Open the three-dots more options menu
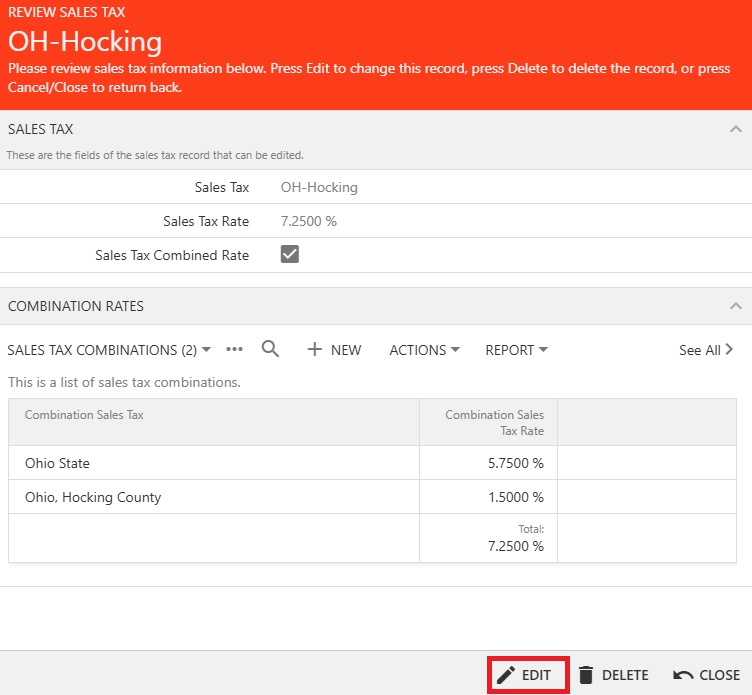Image resolution: width=752 pixels, height=695 pixels. point(234,350)
